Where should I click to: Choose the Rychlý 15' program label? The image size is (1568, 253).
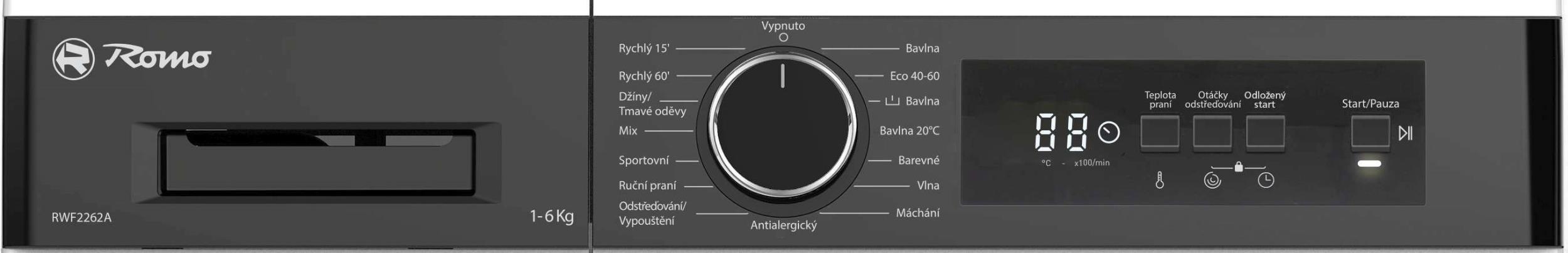(x=644, y=48)
